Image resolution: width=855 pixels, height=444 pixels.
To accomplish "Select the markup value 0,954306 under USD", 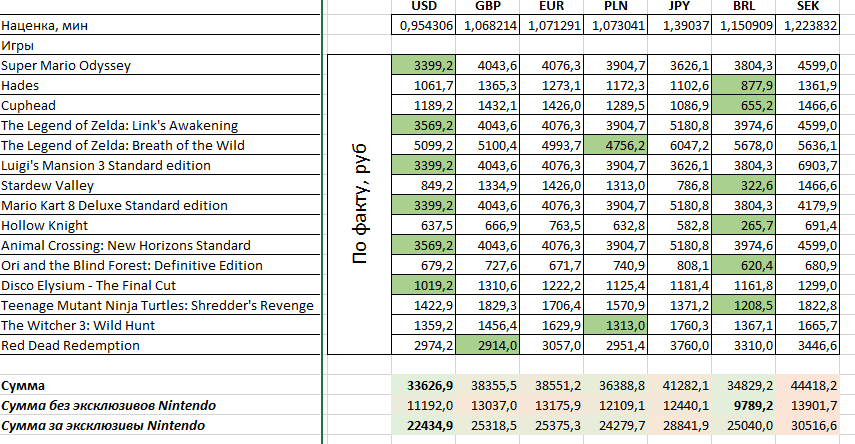I will tap(424, 25).
